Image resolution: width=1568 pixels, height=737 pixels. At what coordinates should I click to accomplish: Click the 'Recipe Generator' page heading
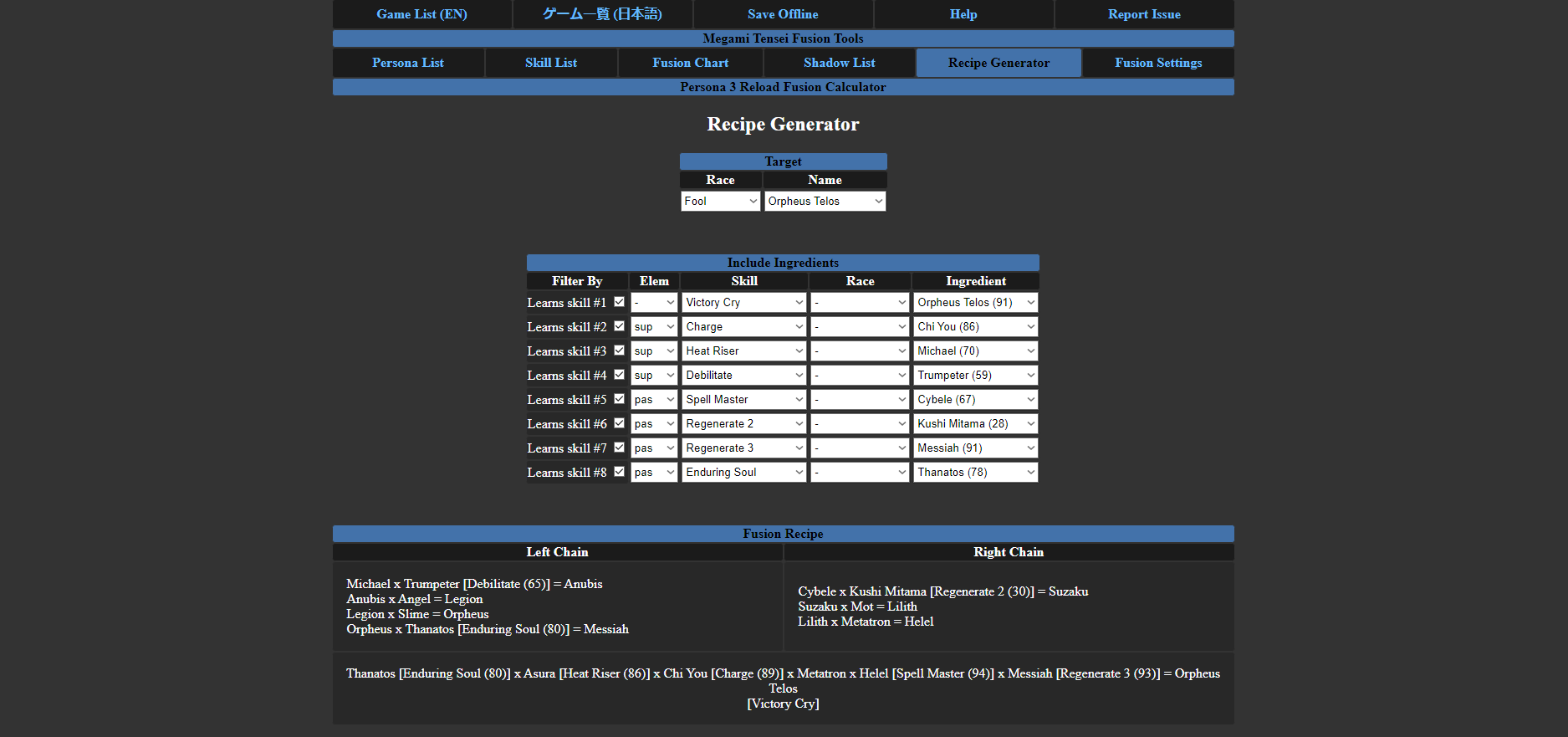click(x=783, y=124)
